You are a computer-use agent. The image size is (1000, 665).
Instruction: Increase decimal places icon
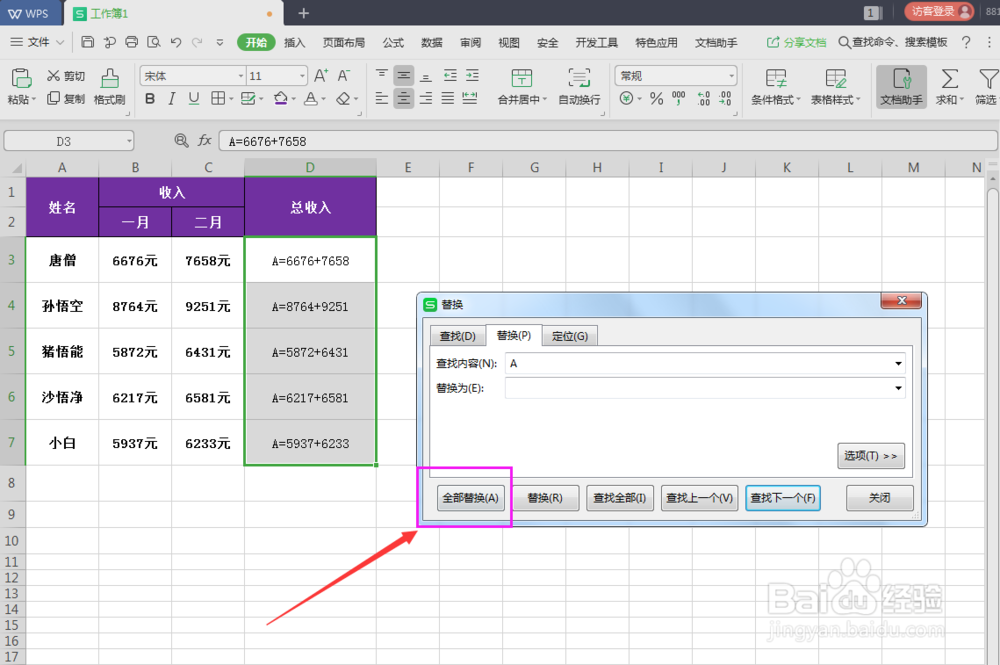pos(703,98)
